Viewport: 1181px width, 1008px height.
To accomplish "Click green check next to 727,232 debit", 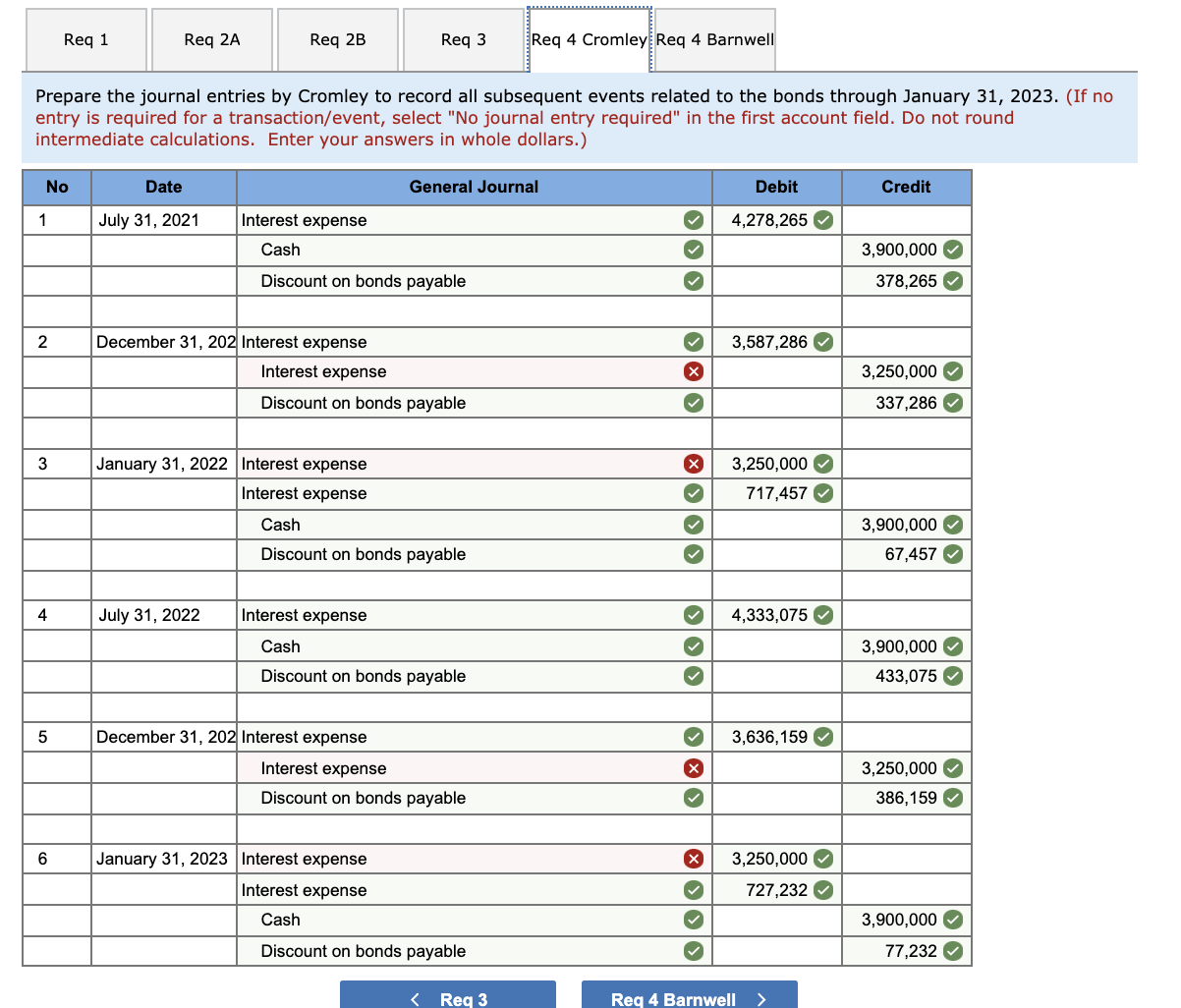I will [x=823, y=890].
